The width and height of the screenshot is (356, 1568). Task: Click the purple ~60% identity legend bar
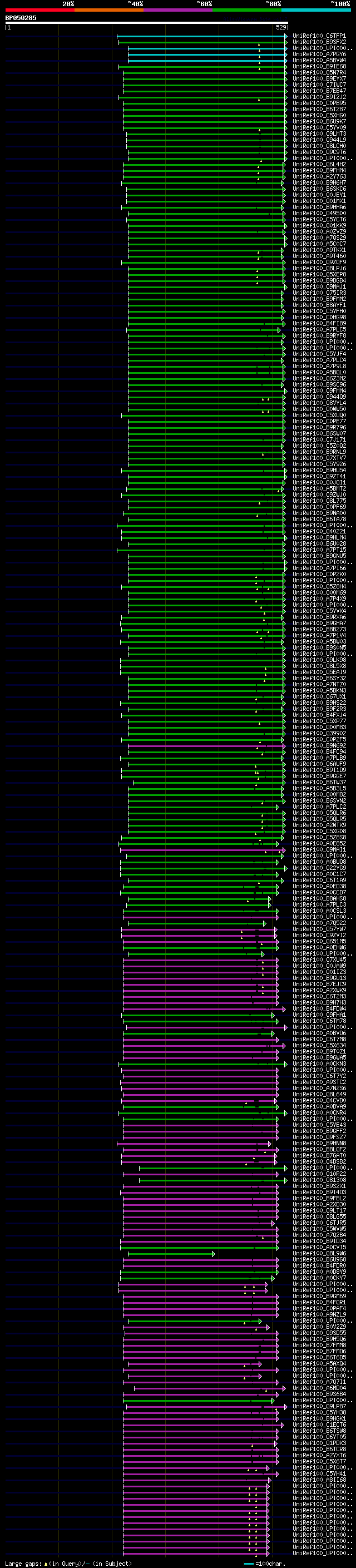coord(177,10)
